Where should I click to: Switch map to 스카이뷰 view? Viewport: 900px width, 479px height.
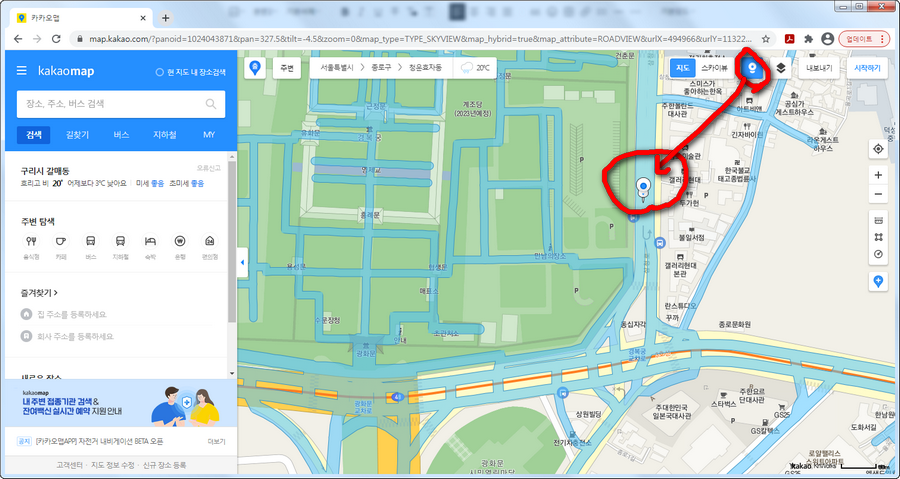click(x=715, y=68)
